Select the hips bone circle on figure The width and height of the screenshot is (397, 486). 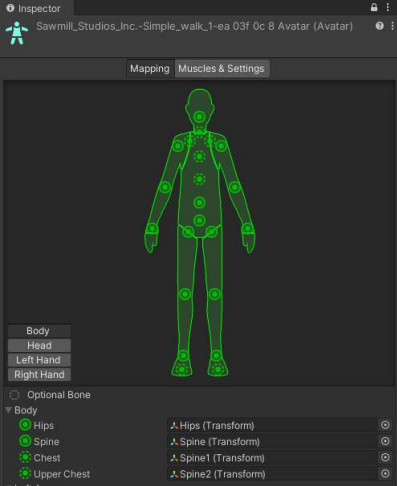(x=199, y=220)
